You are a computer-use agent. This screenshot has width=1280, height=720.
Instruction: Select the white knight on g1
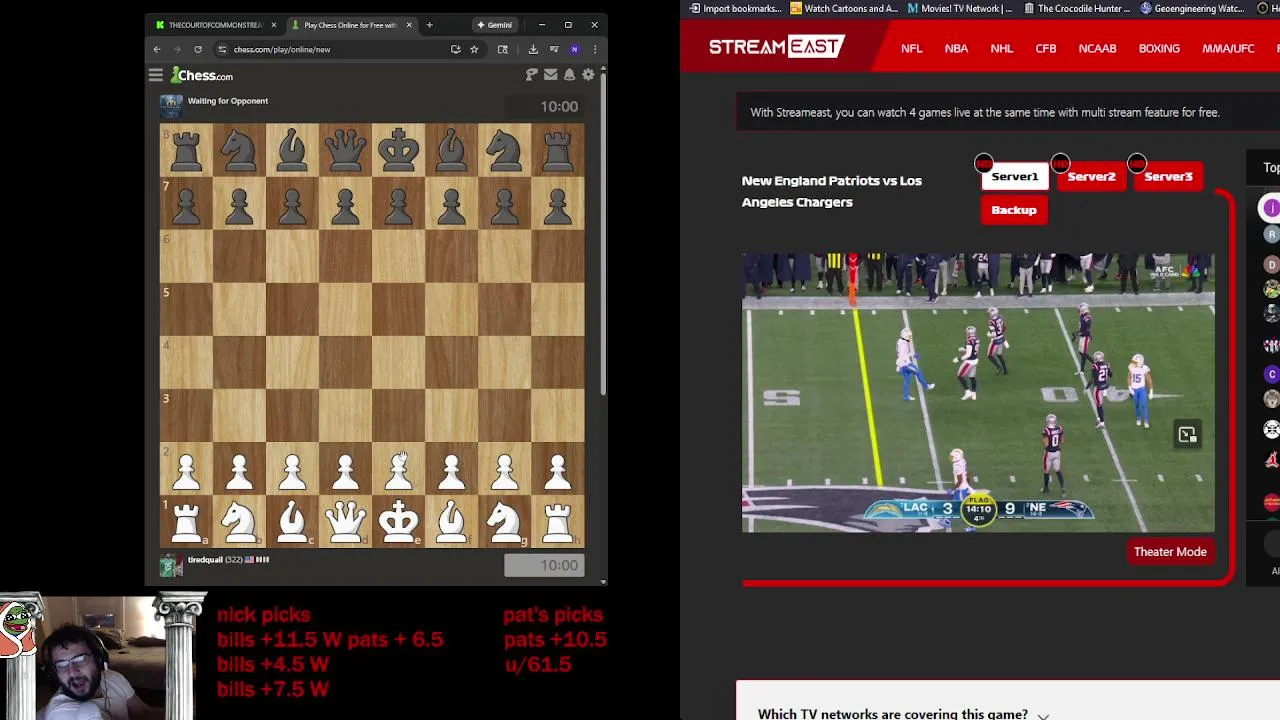point(504,521)
